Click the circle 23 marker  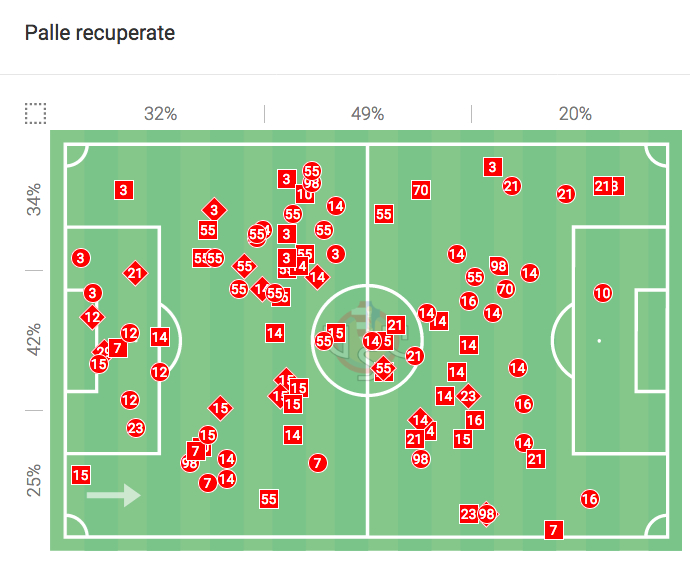click(x=136, y=428)
